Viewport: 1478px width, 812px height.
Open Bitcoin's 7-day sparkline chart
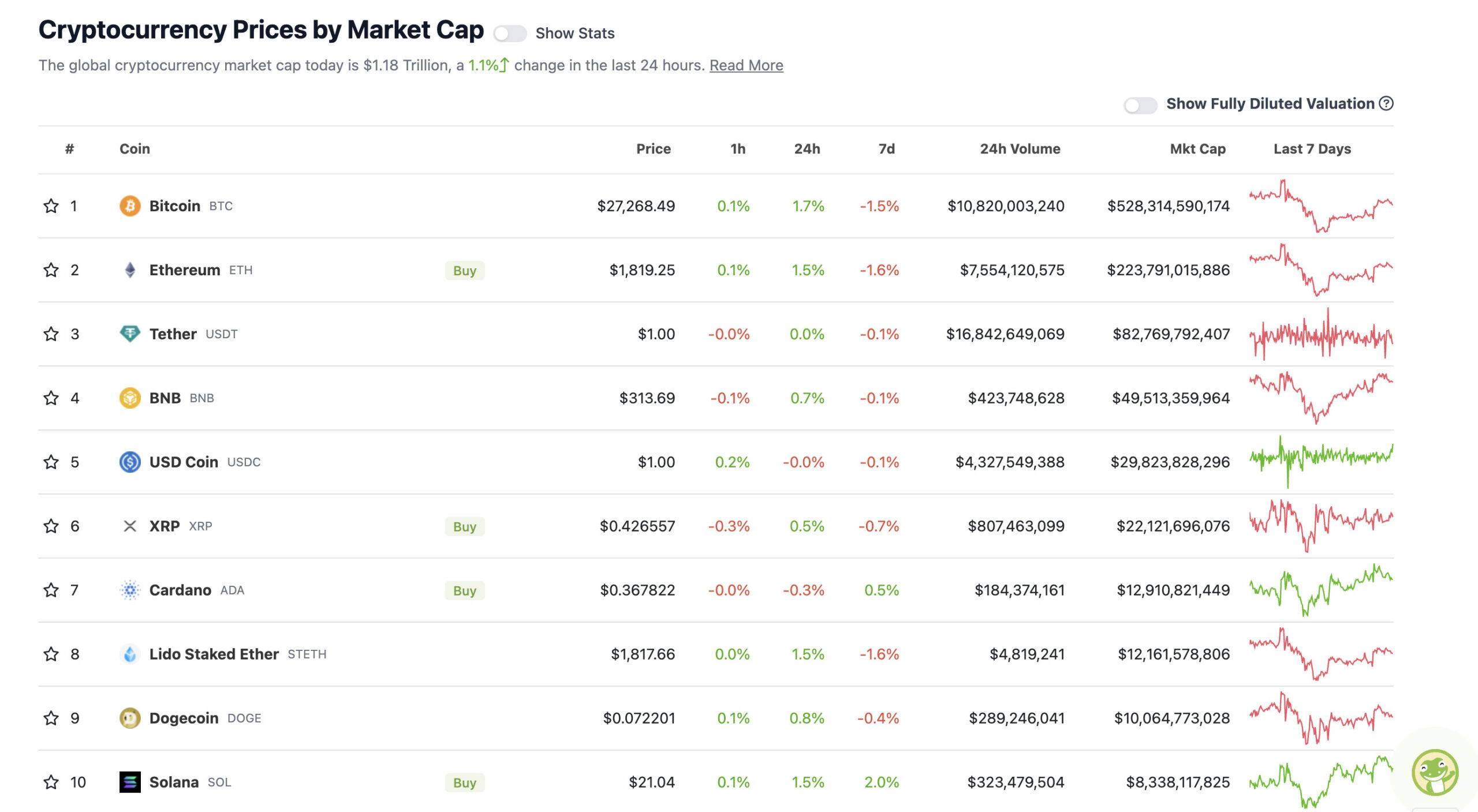(x=1321, y=206)
